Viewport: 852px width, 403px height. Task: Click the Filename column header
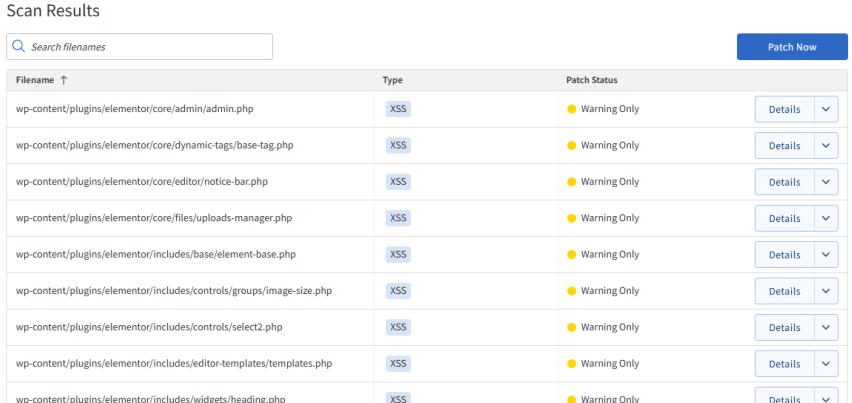click(35, 80)
